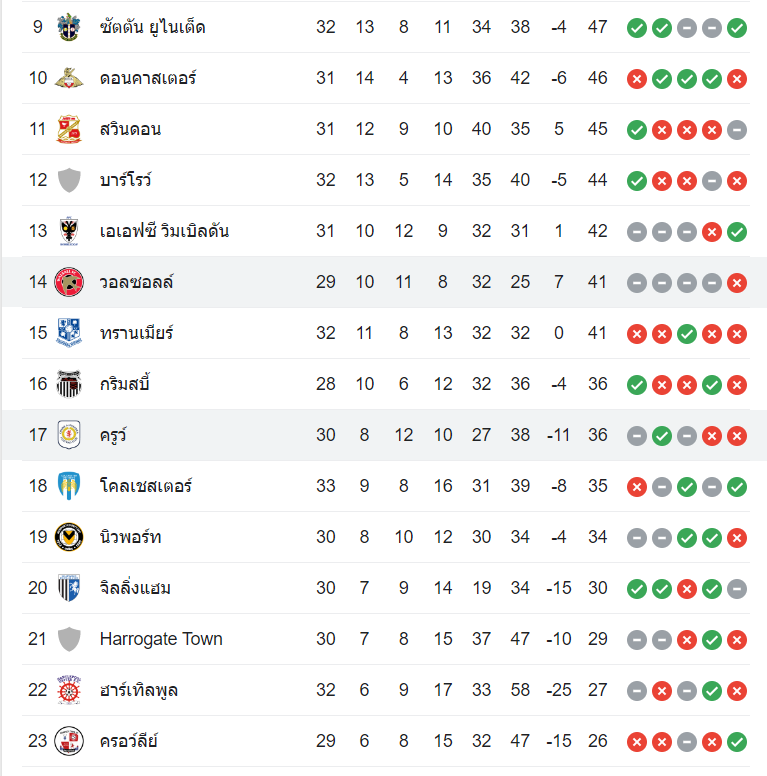Click the Doncaster club crest icon

(69, 78)
